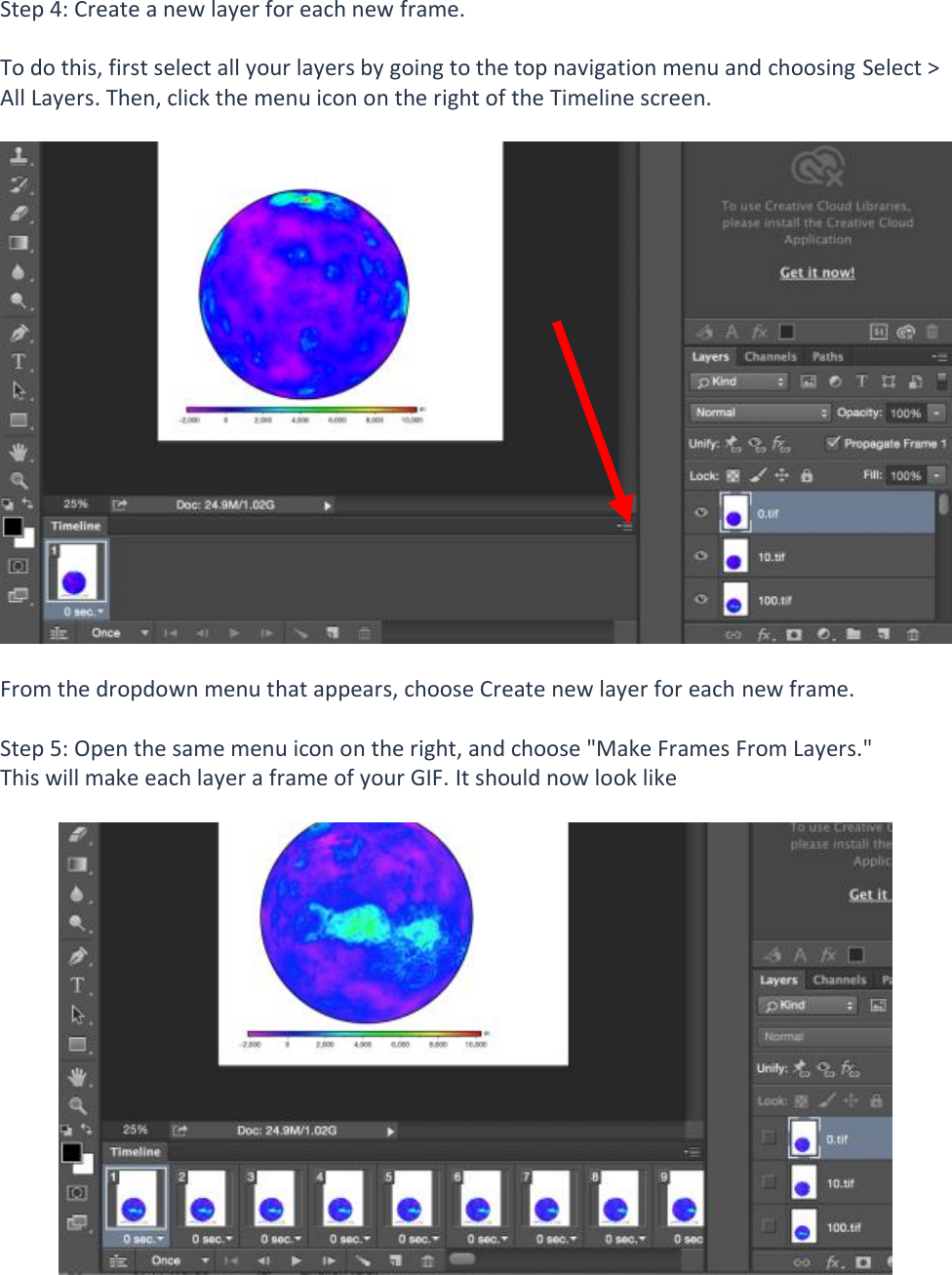Switch to the Channels tab
The width and height of the screenshot is (952, 1275).
point(771,356)
